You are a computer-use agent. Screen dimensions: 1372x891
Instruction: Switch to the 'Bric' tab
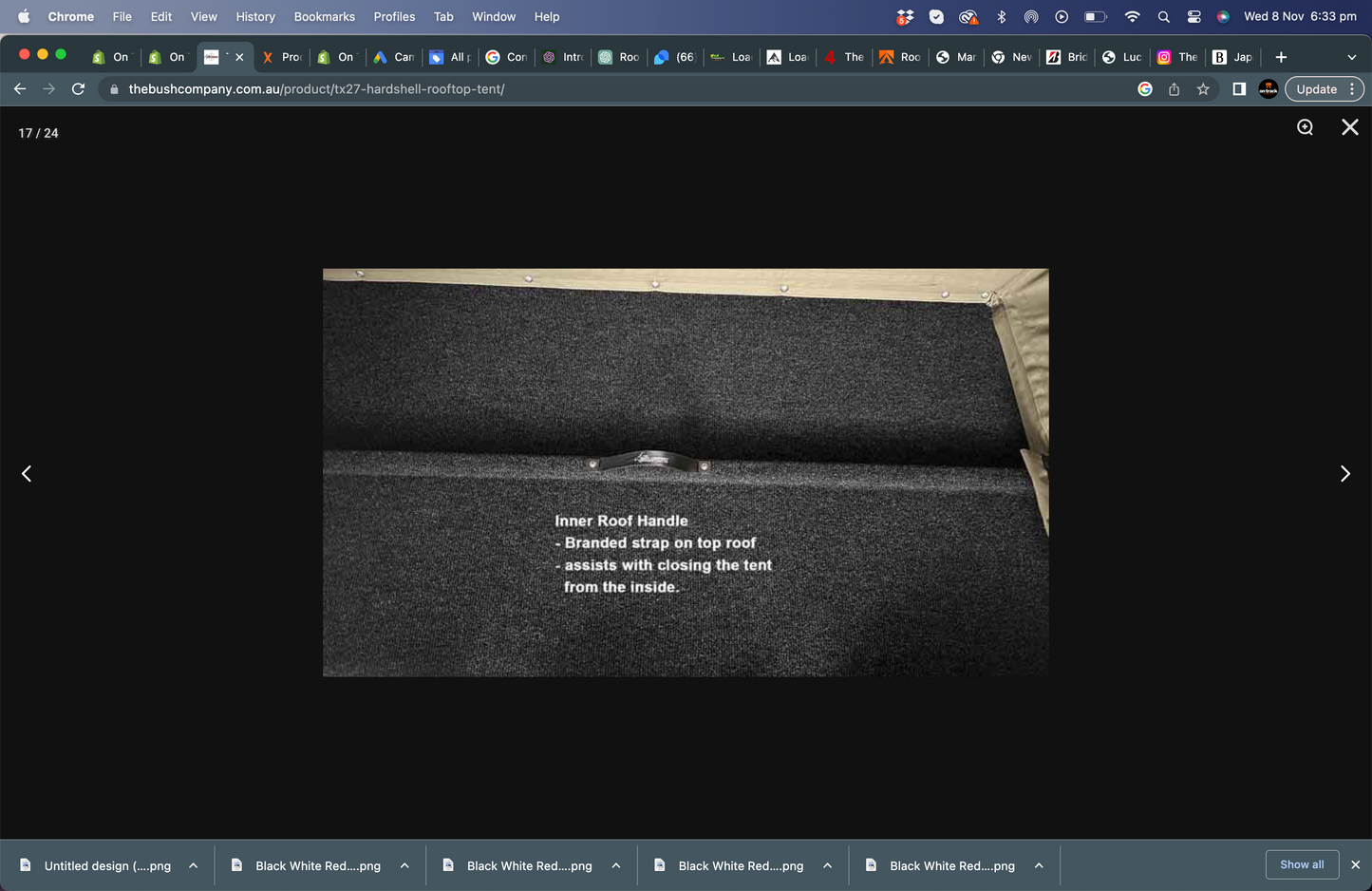[1066, 57]
